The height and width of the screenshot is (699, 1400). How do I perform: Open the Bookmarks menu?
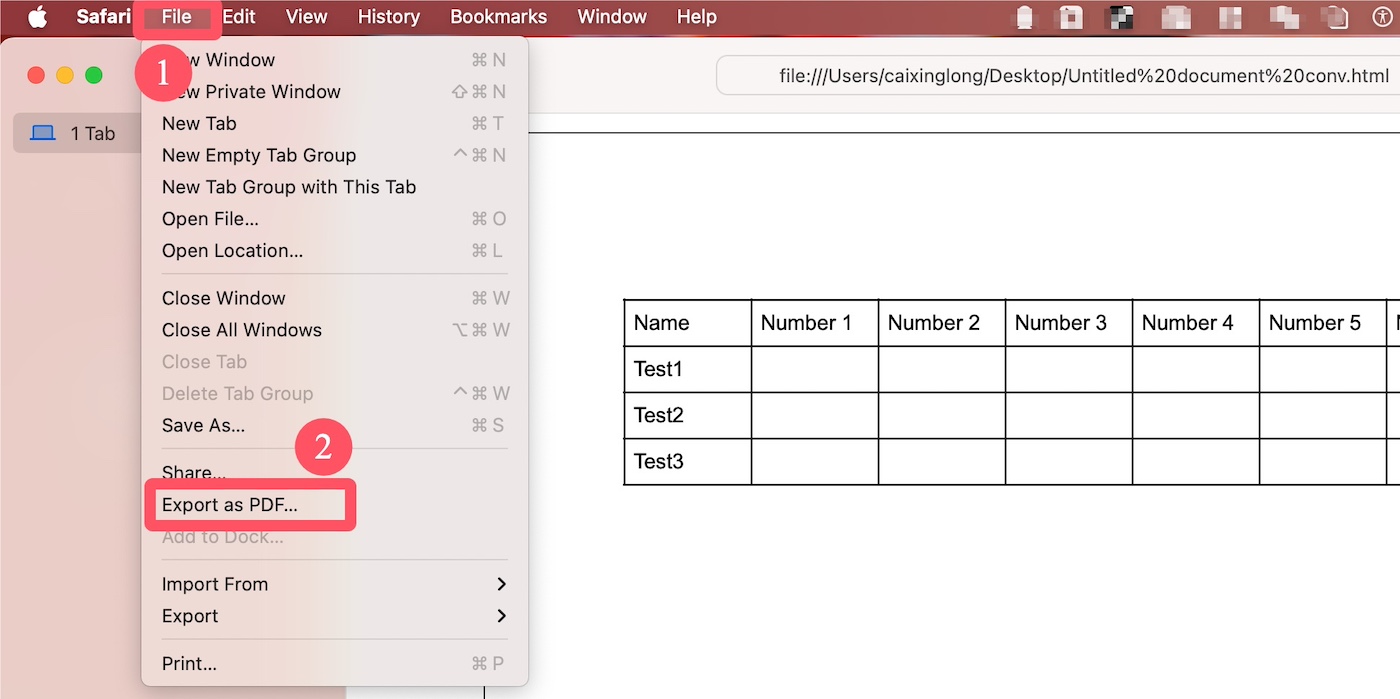coord(498,16)
